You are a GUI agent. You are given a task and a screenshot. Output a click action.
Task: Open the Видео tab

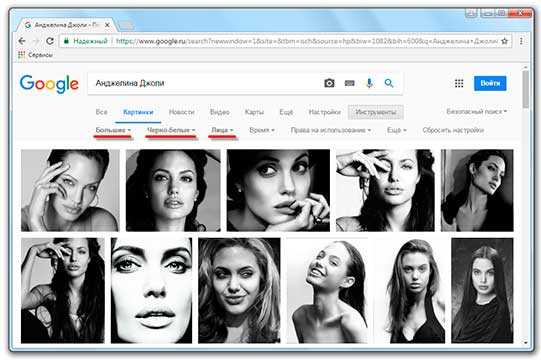(219, 112)
